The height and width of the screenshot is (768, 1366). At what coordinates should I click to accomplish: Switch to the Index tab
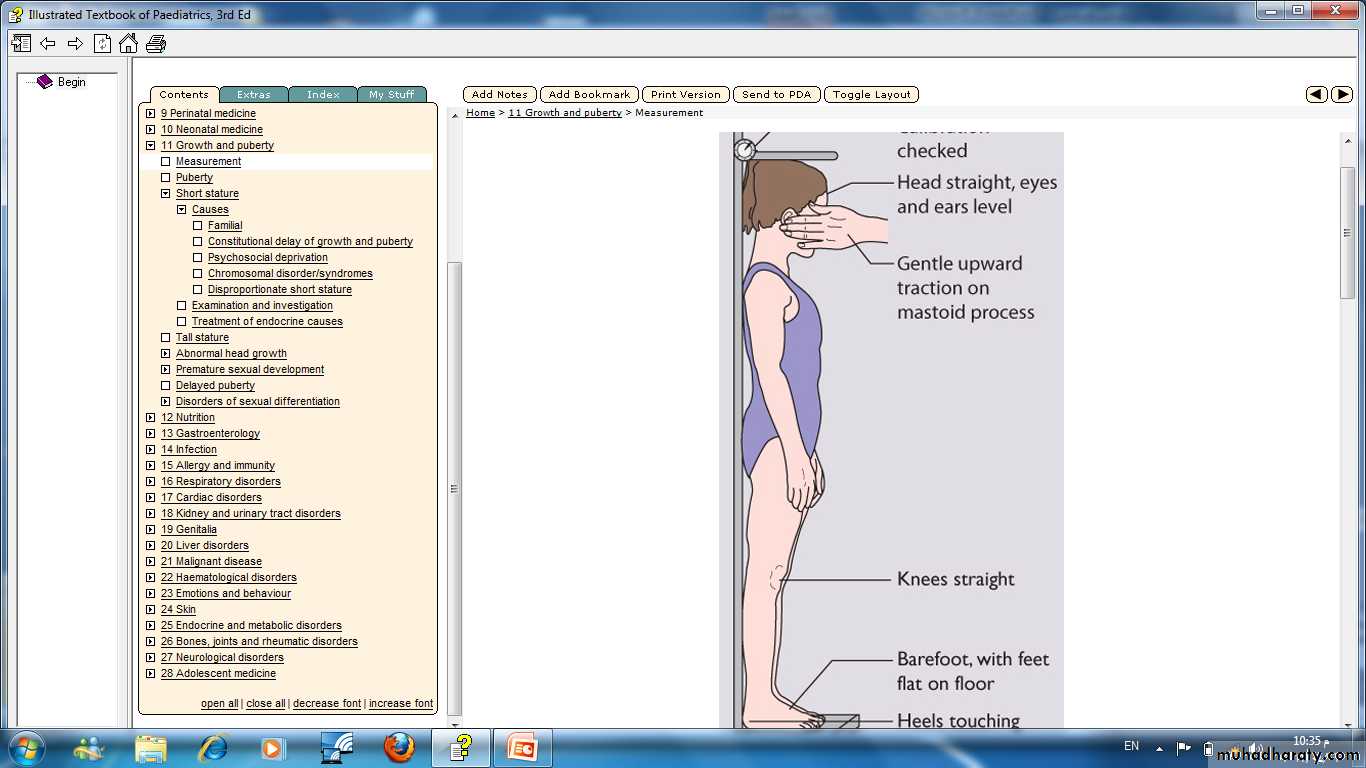point(323,94)
